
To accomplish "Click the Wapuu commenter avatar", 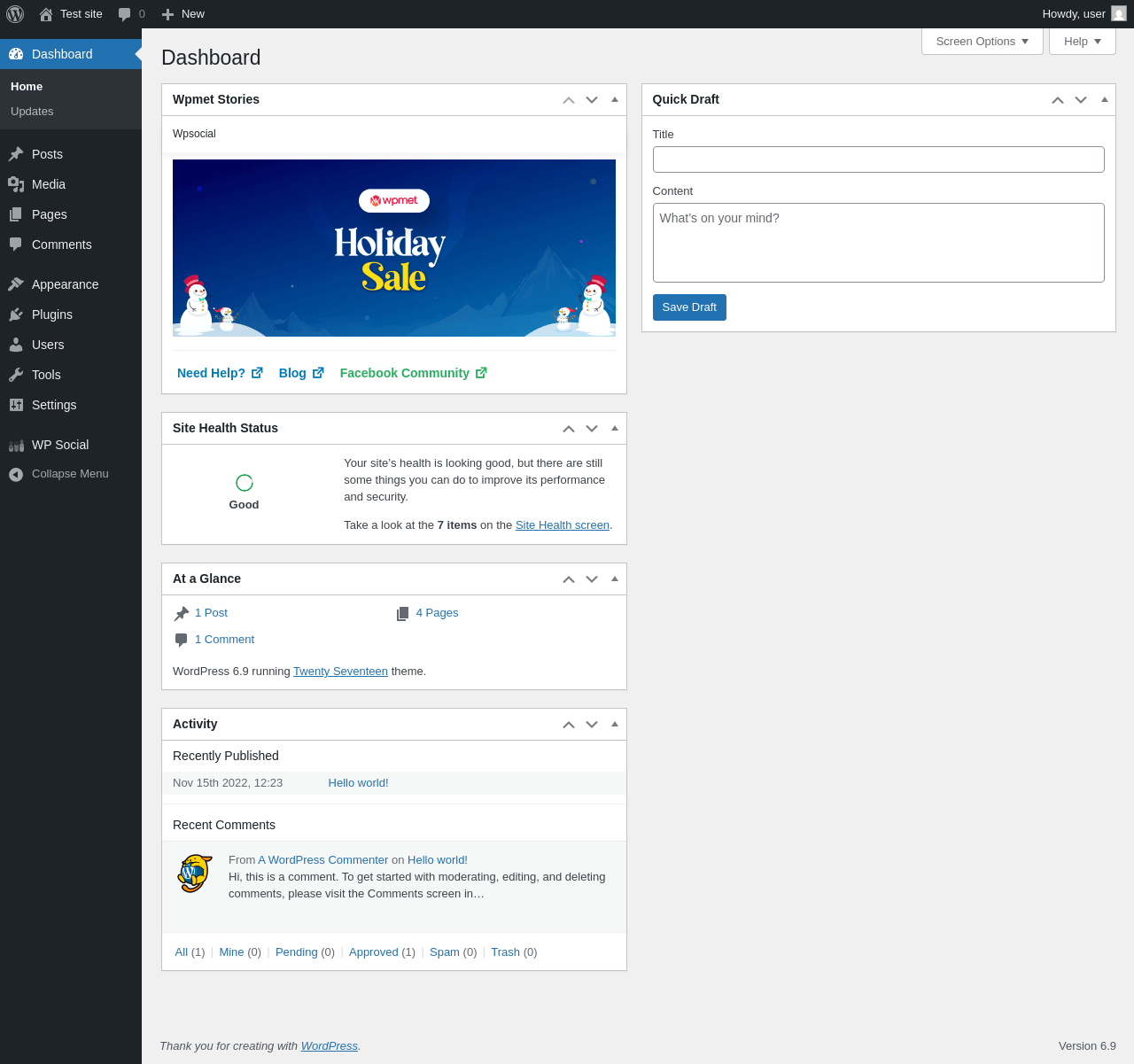I will pos(195,874).
